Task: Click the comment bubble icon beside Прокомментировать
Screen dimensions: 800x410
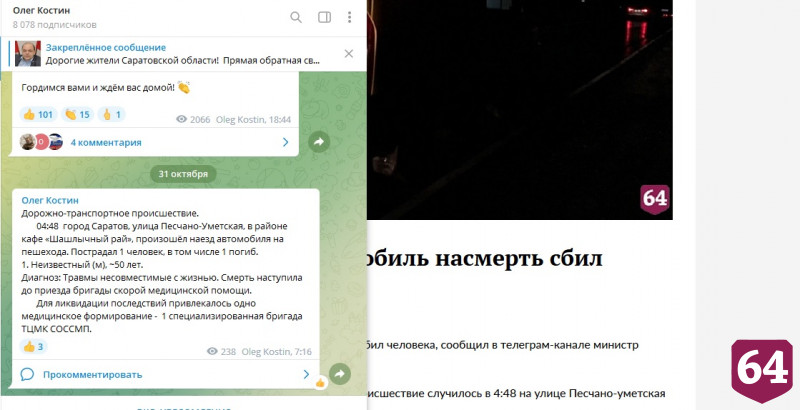Action: pos(27,375)
